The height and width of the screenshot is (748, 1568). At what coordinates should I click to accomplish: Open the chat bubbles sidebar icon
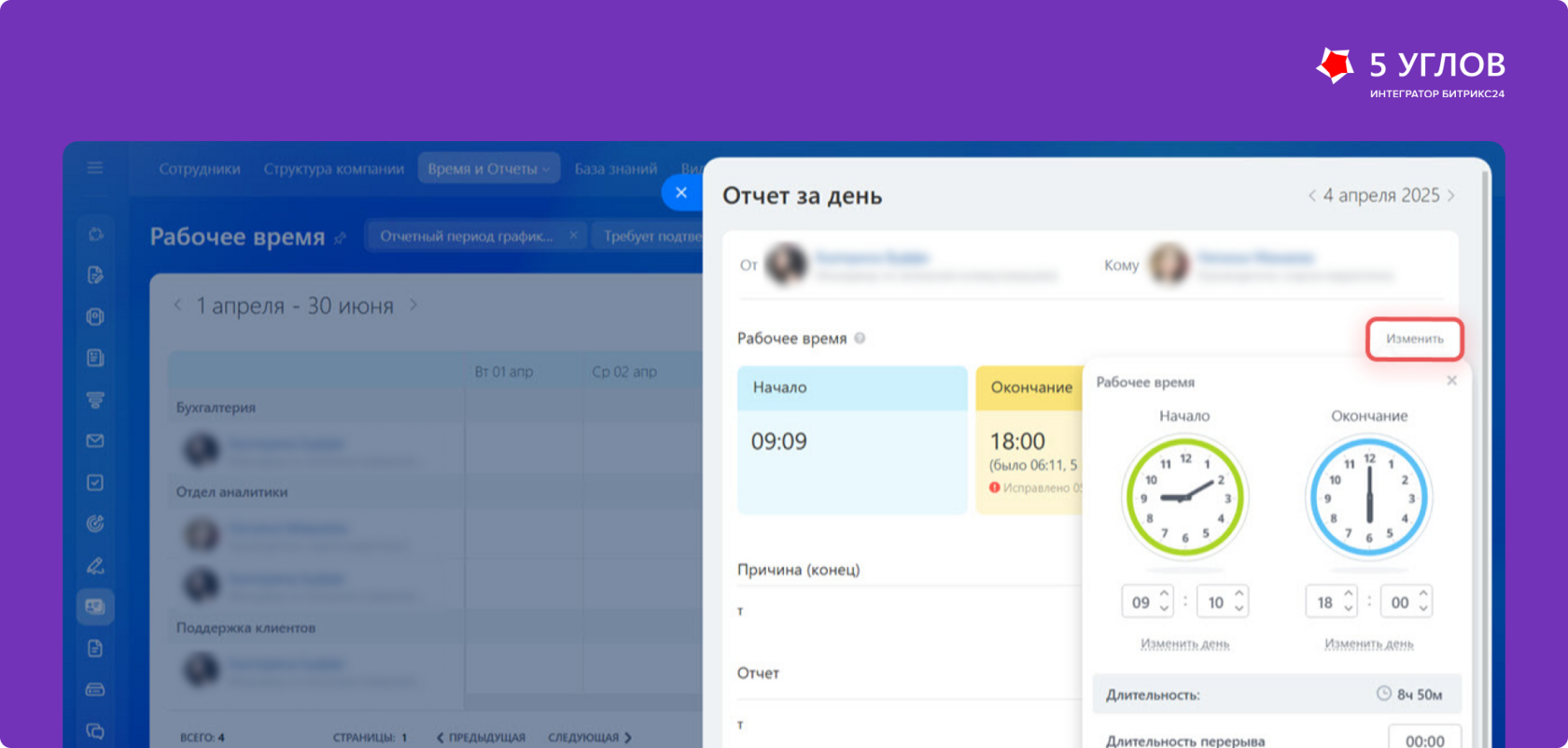(95, 731)
